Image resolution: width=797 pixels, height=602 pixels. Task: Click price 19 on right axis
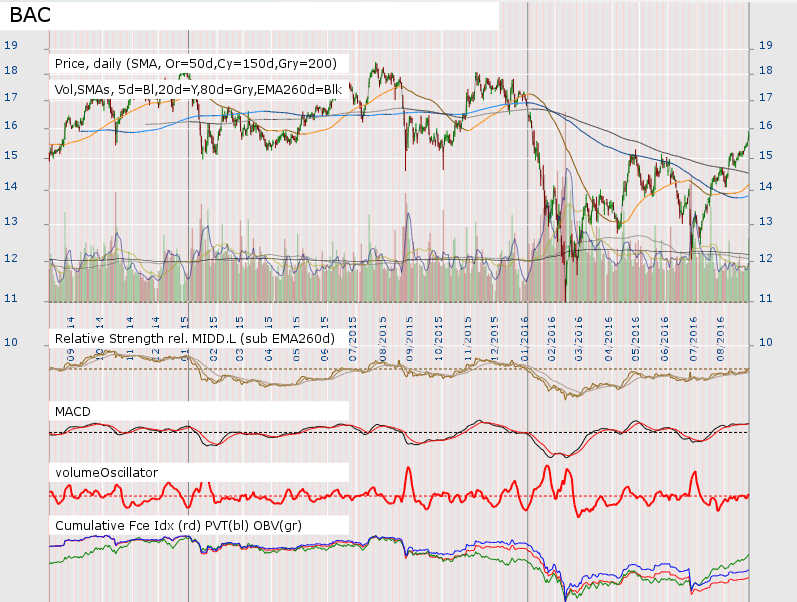point(765,45)
